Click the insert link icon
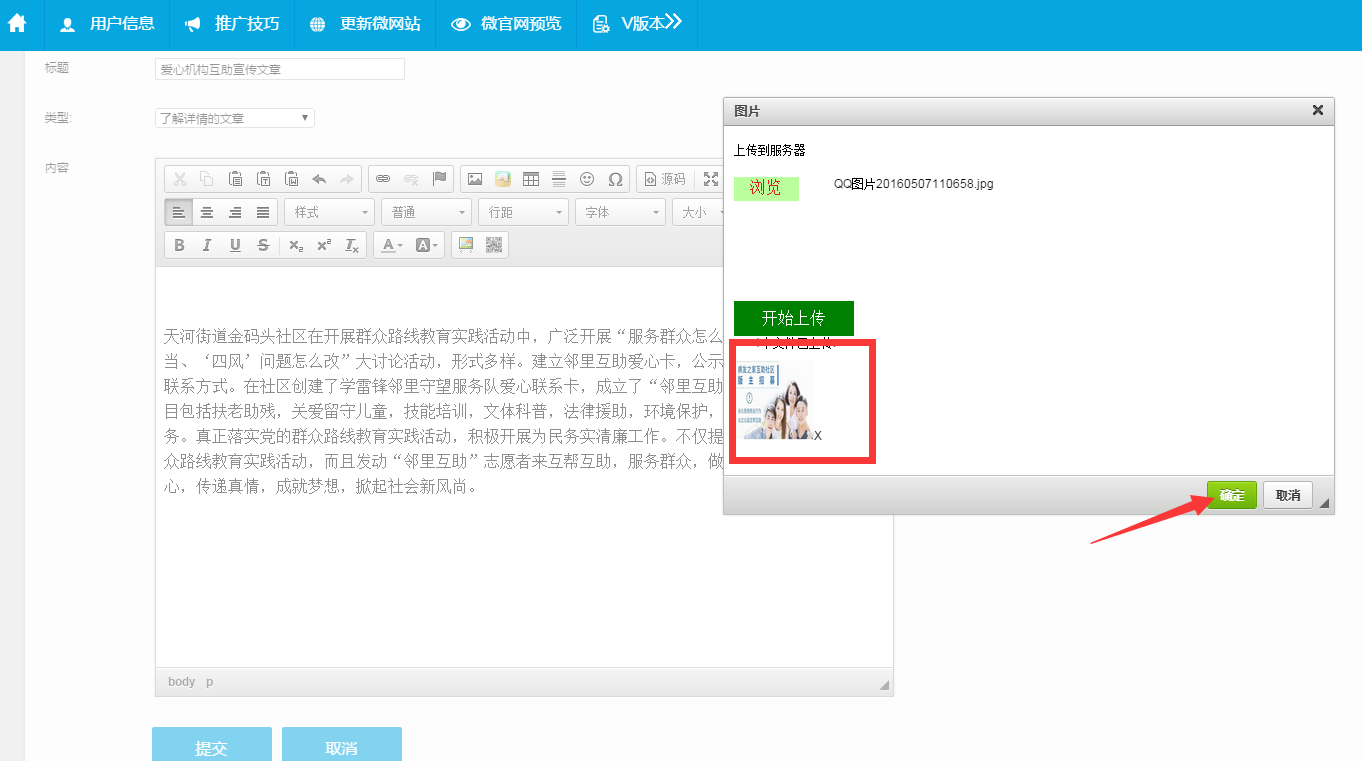This screenshot has width=1362, height=761. tap(382, 179)
